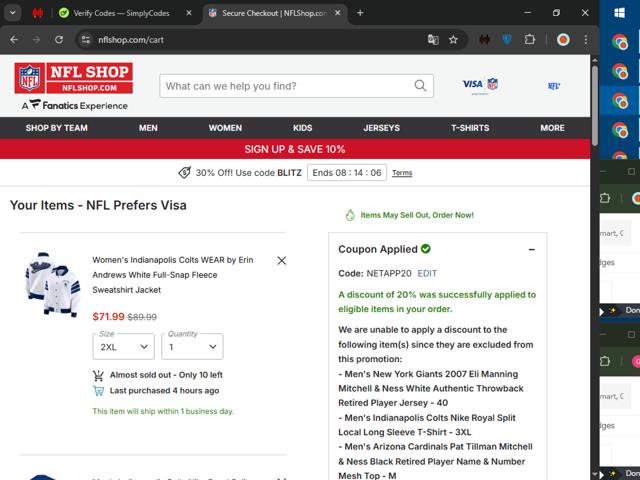
Task: Click EDIT next to coupon code
Action: 427,273
